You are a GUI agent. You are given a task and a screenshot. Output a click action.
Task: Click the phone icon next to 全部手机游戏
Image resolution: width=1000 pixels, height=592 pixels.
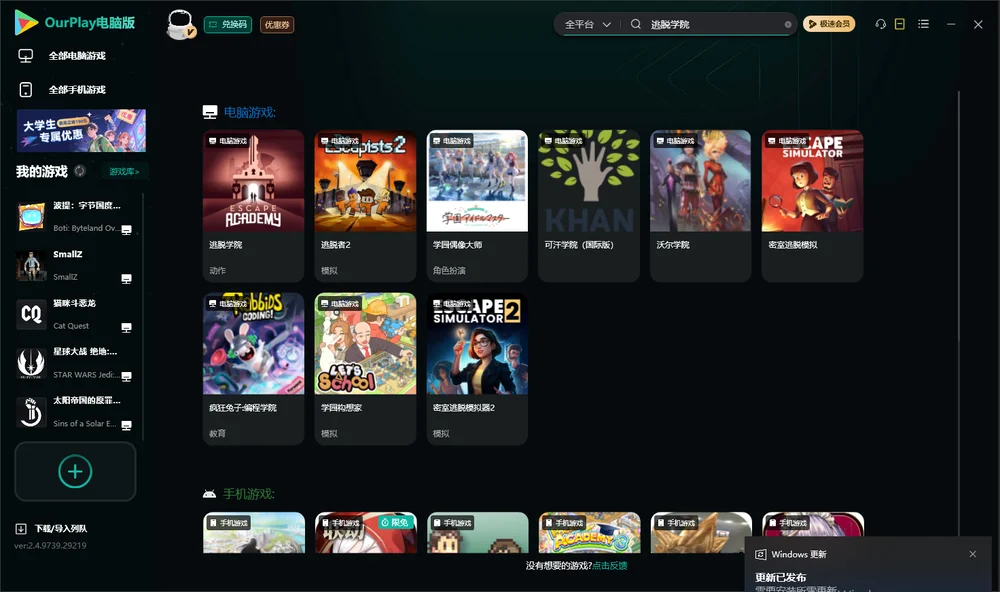[26, 90]
